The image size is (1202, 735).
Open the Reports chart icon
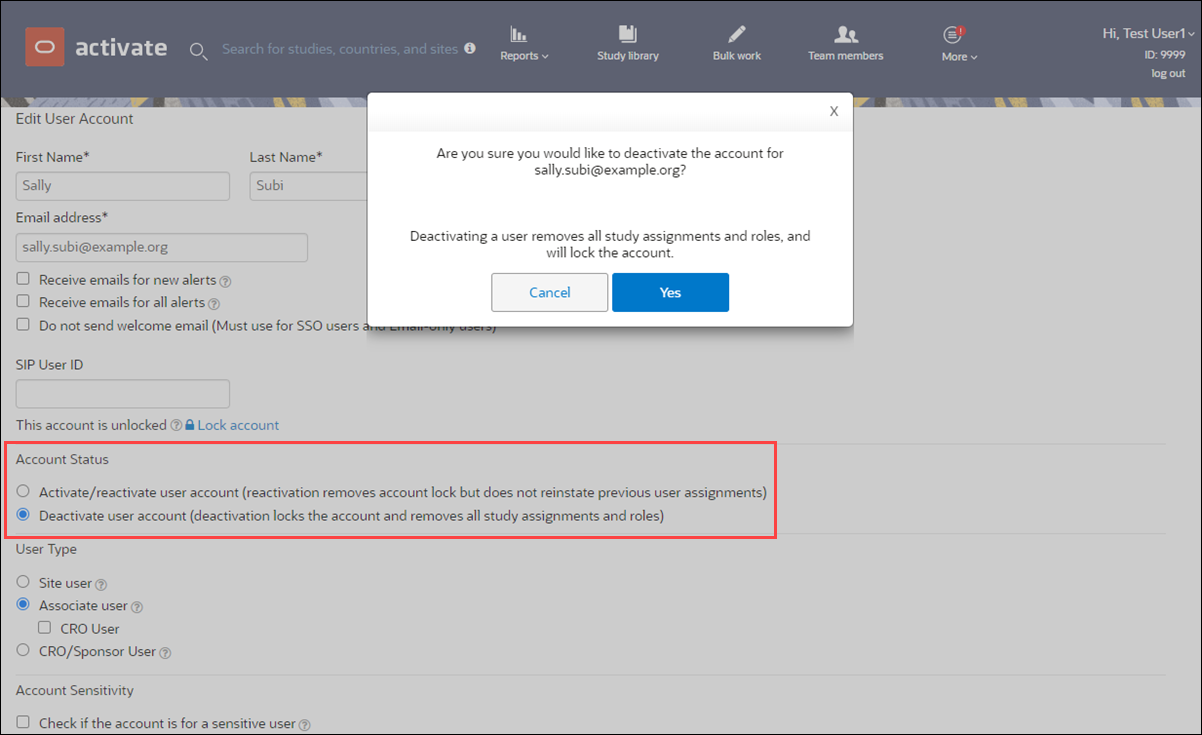point(518,34)
